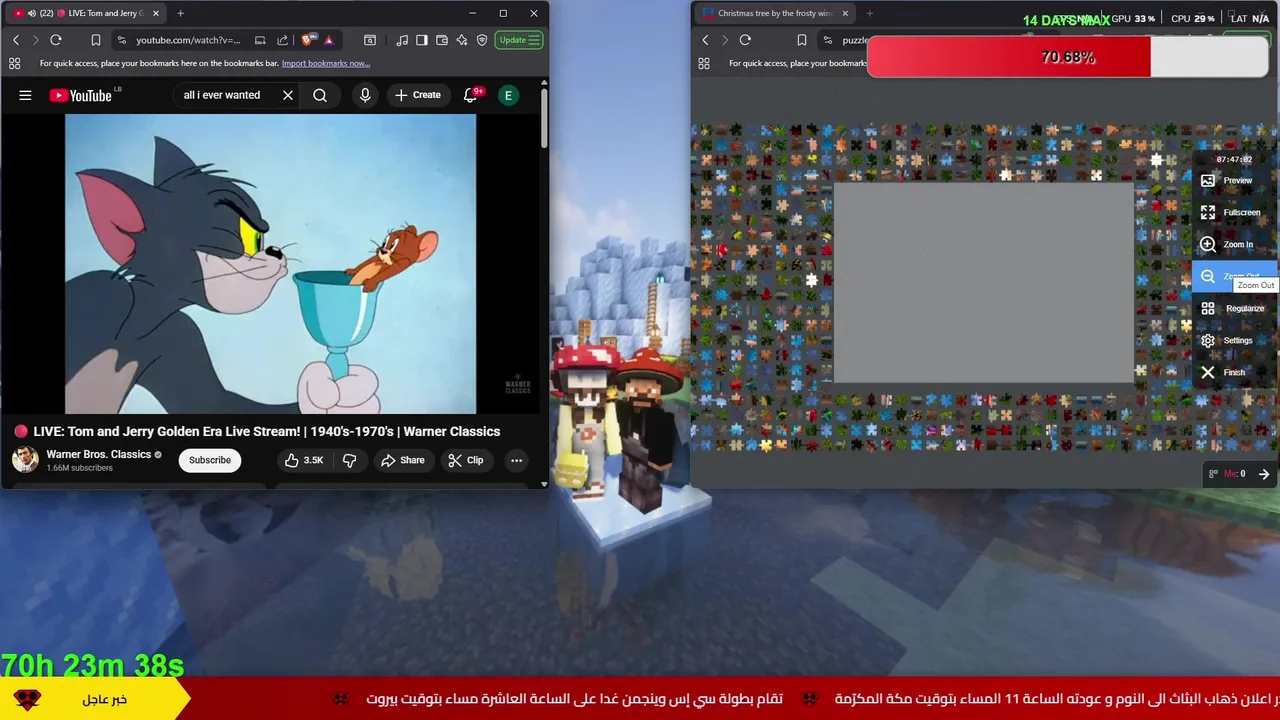Click the YouTube logo

81,95
